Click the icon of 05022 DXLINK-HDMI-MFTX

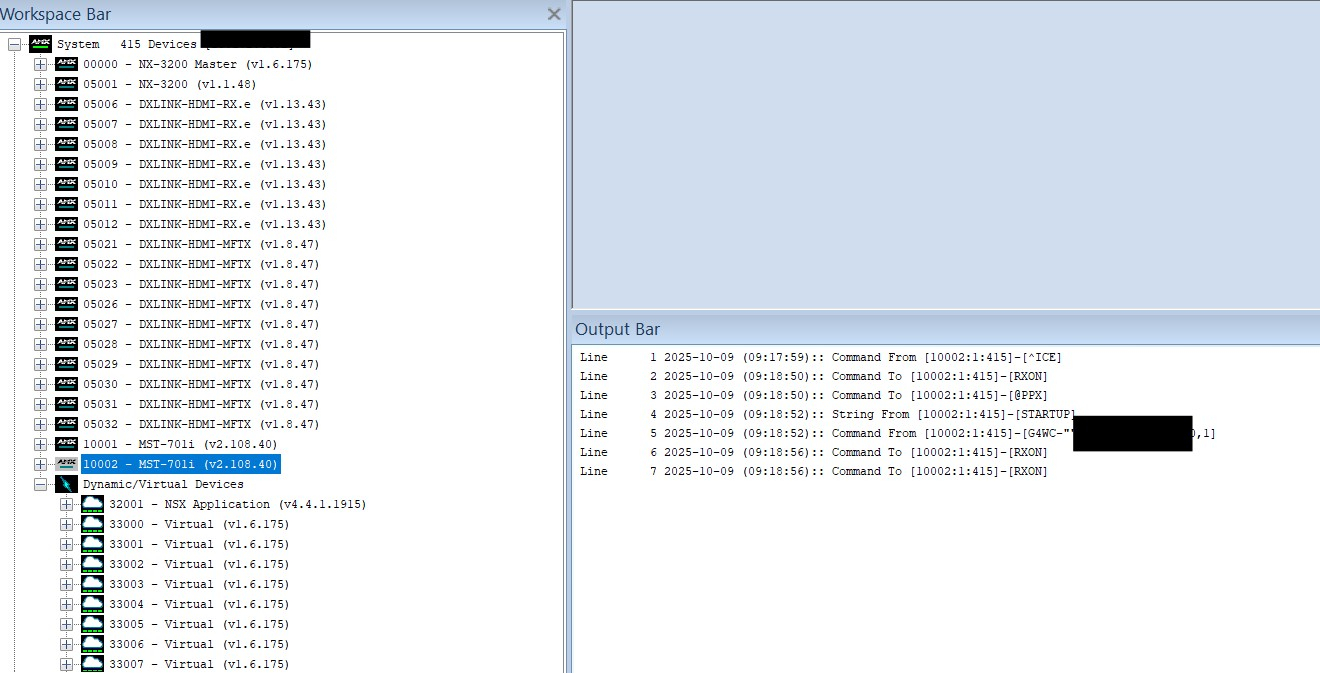click(x=66, y=264)
